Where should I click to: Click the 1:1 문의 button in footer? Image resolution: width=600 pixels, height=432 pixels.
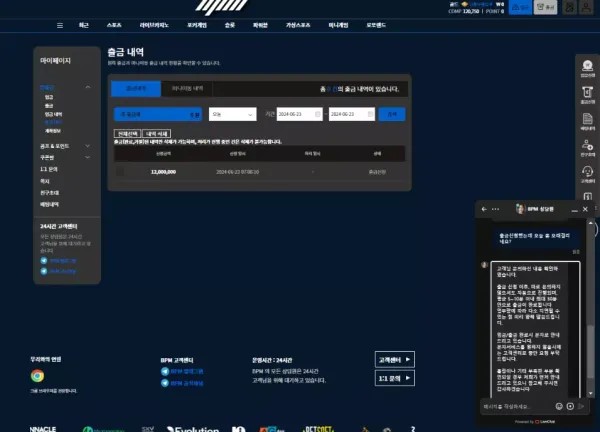click(x=394, y=379)
